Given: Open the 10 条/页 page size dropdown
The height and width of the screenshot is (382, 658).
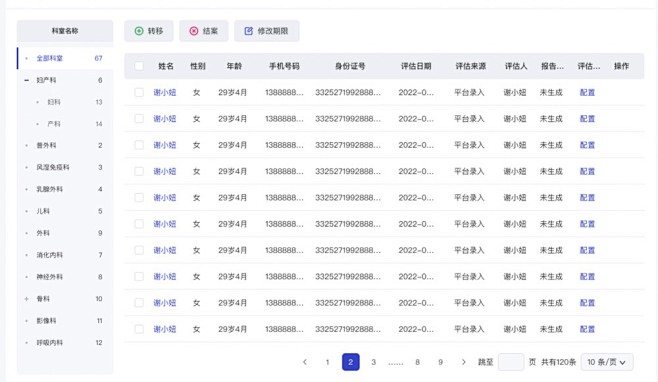Looking at the screenshot, I should [x=607, y=362].
